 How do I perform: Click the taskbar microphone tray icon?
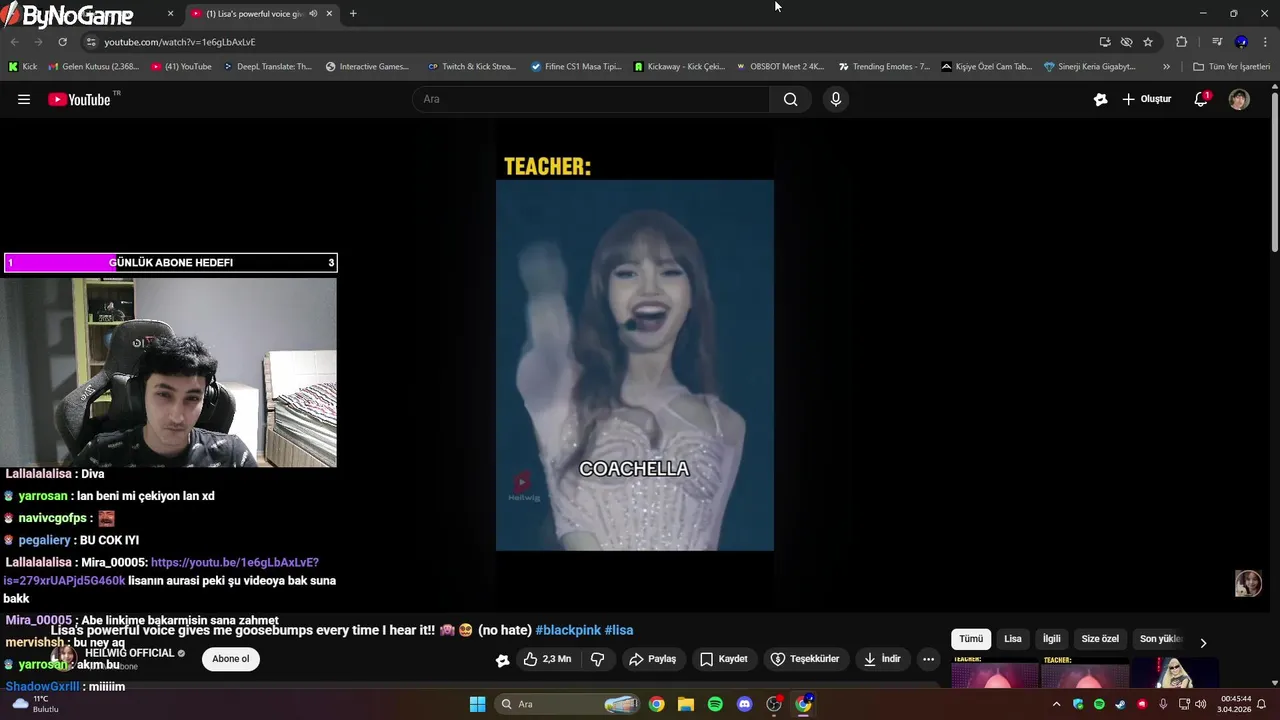[x=1163, y=704]
